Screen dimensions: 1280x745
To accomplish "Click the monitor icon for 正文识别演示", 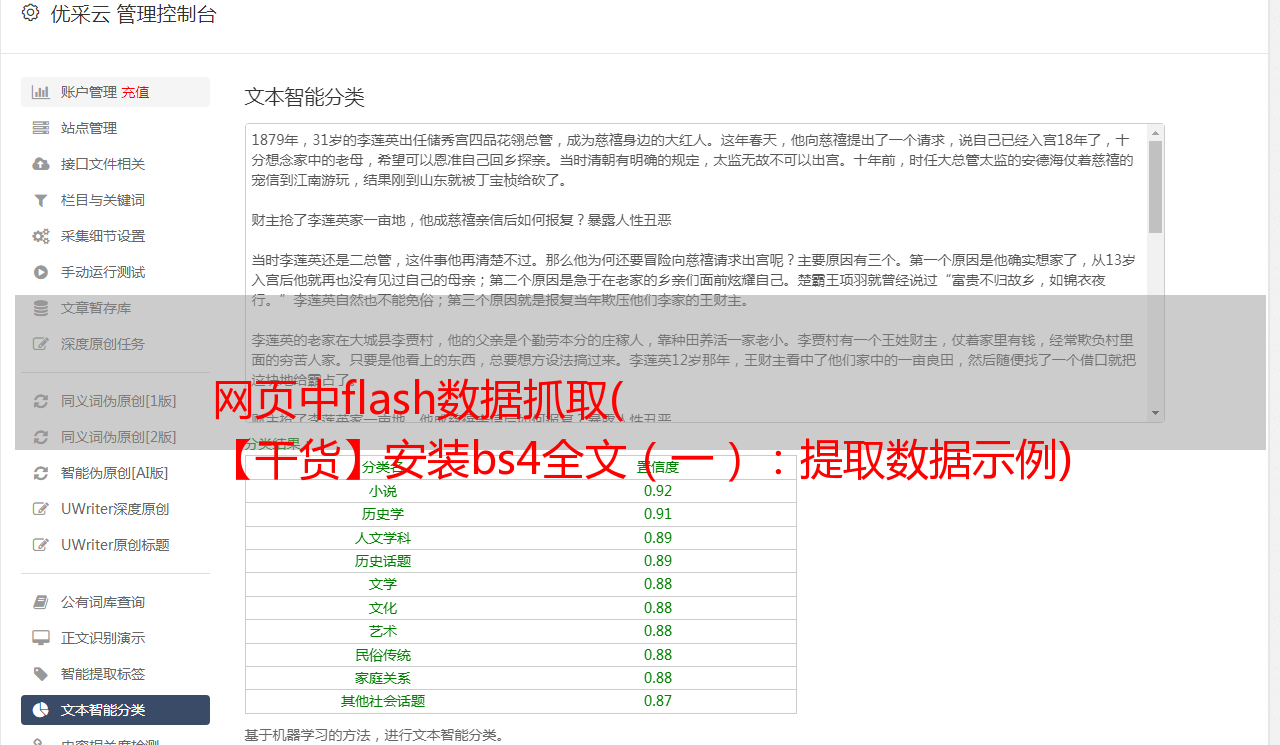I will tap(41, 638).
